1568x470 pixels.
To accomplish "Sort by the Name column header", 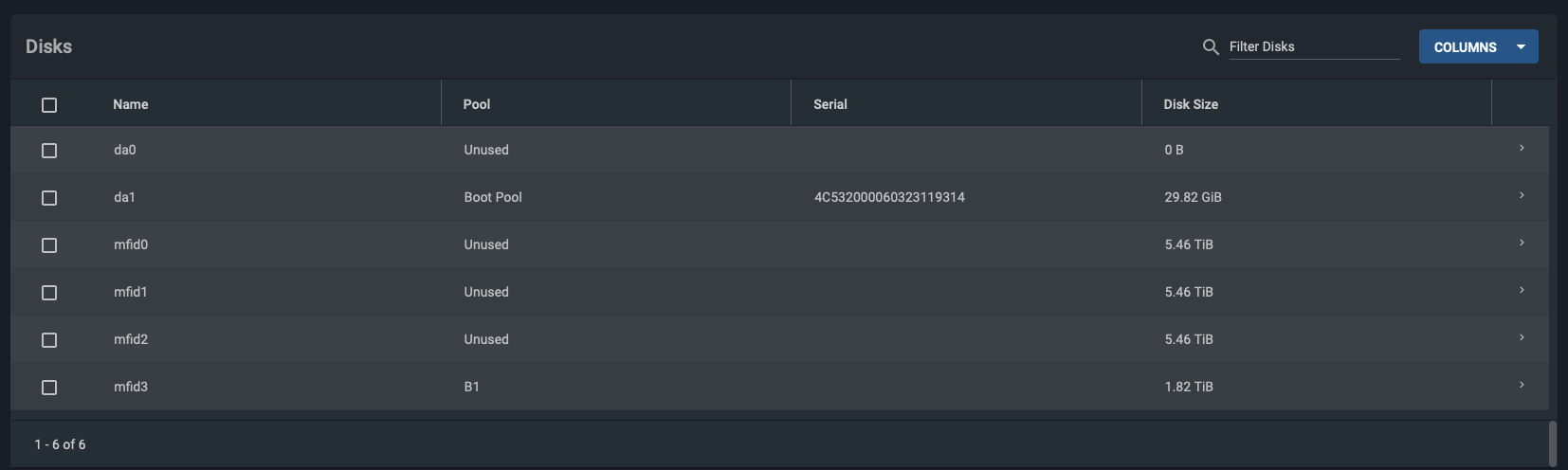I will click(131, 104).
